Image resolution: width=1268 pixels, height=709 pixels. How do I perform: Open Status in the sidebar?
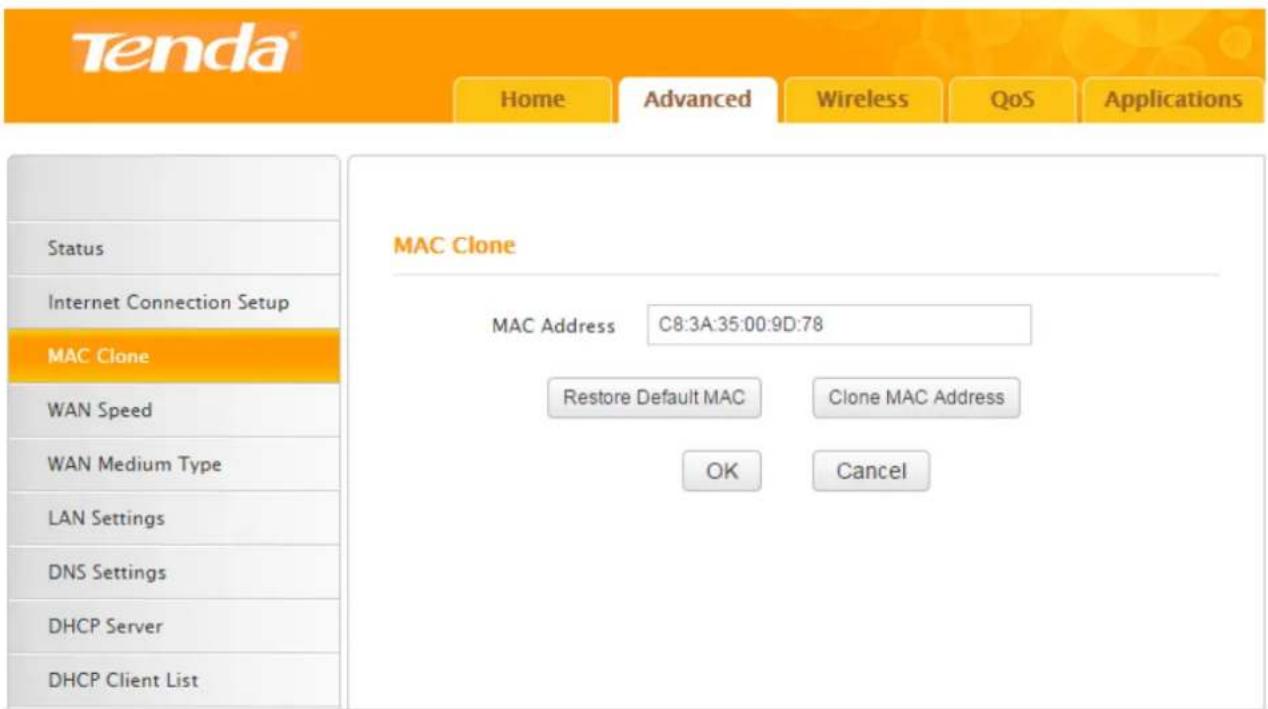pos(174,248)
